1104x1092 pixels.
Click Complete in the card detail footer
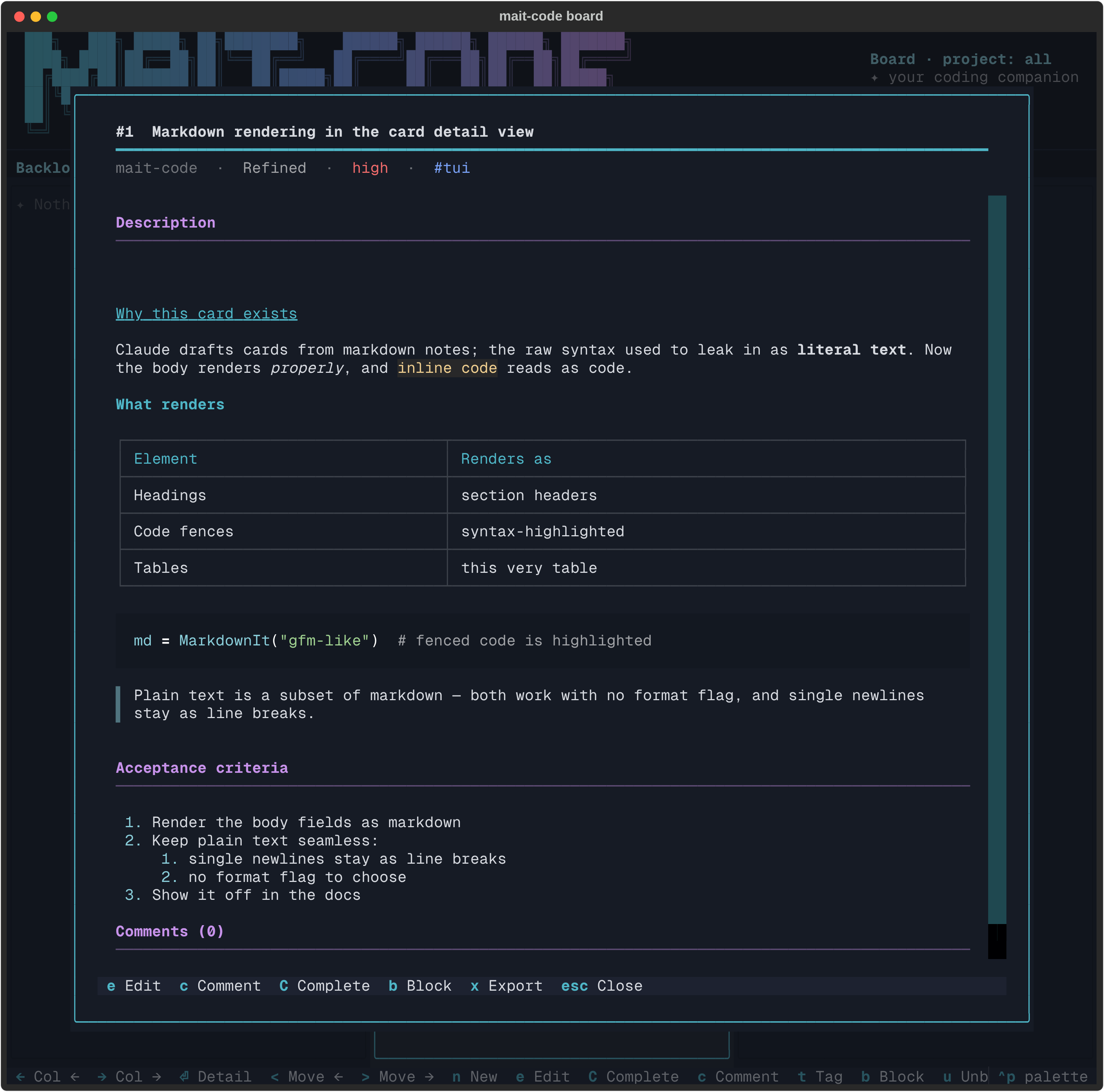pyautogui.click(x=324, y=986)
